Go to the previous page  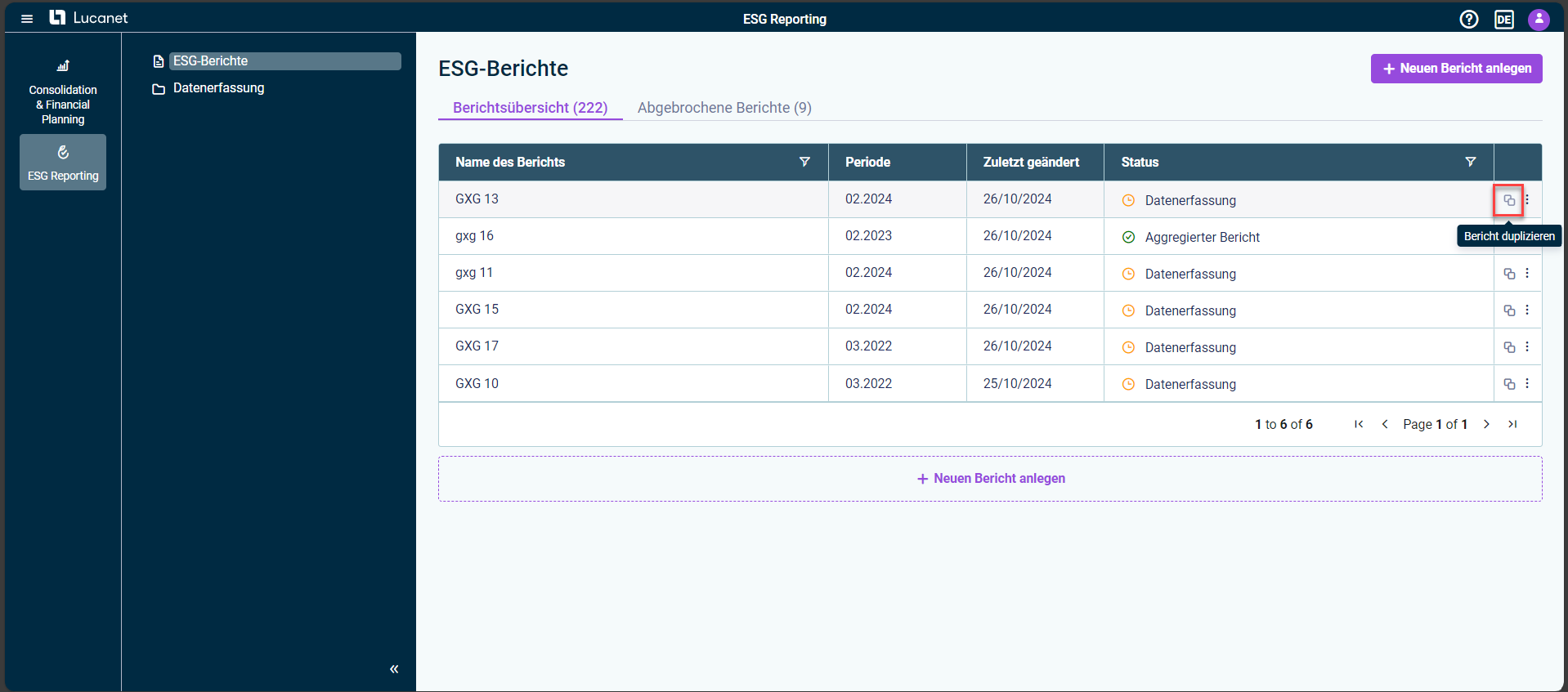(x=1385, y=424)
